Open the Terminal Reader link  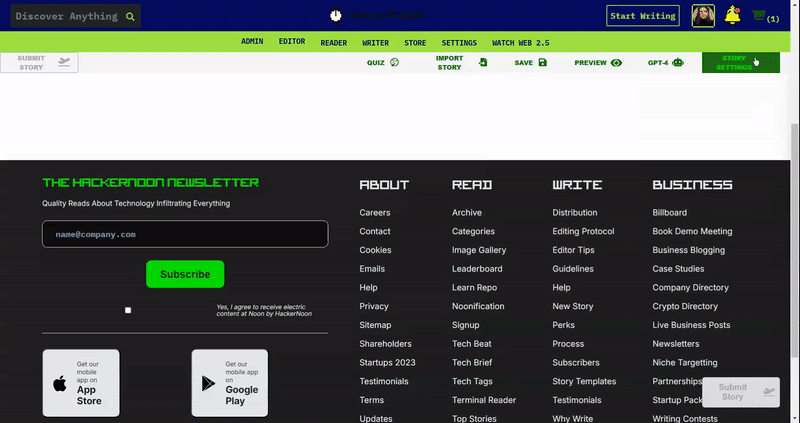[484, 400]
